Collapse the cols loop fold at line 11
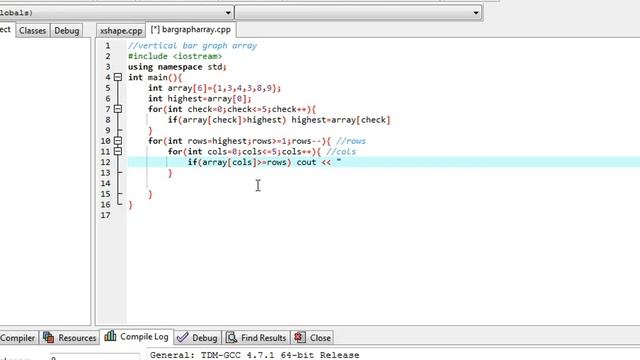The height and width of the screenshot is (360, 640). [x=118, y=151]
